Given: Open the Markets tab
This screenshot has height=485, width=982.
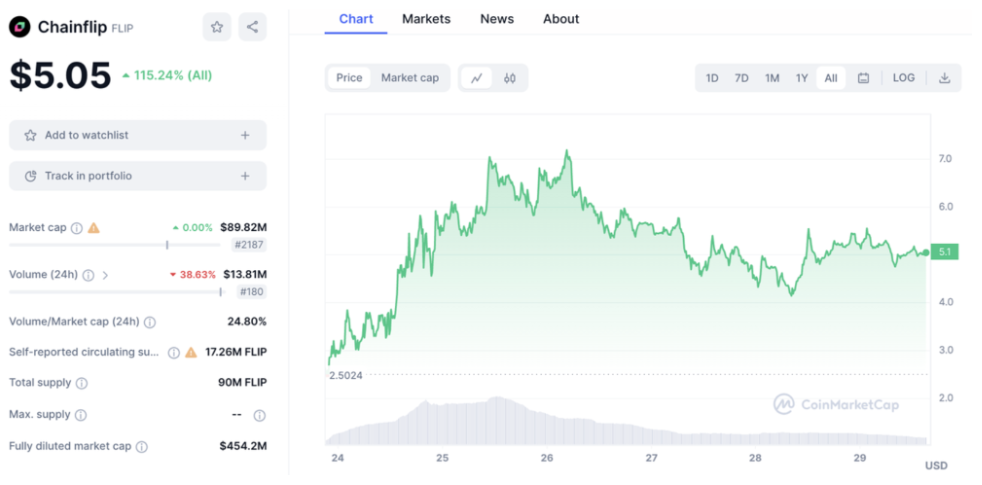Looking at the screenshot, I should click(426, 19).
